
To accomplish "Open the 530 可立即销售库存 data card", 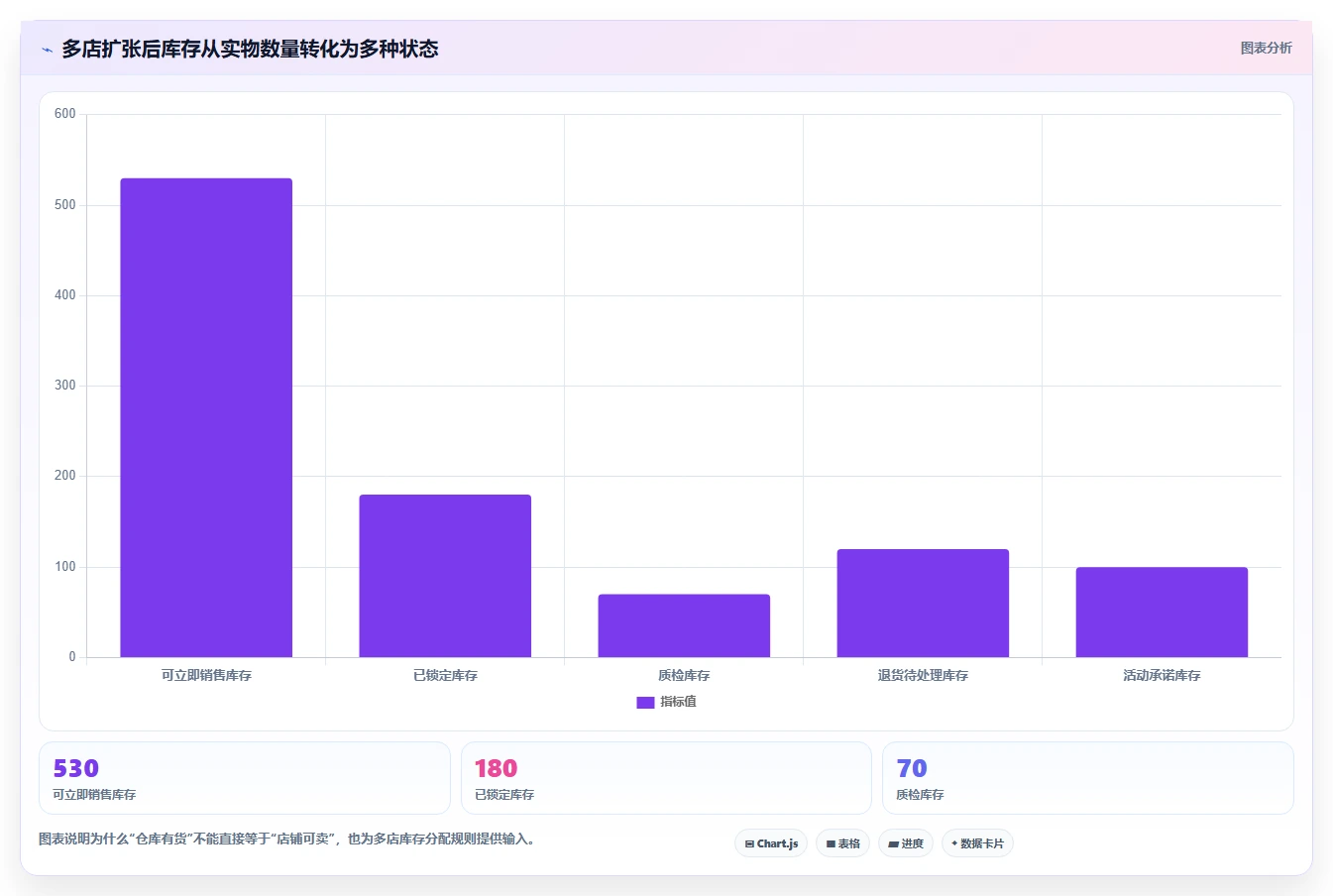I will click(244, 778).
